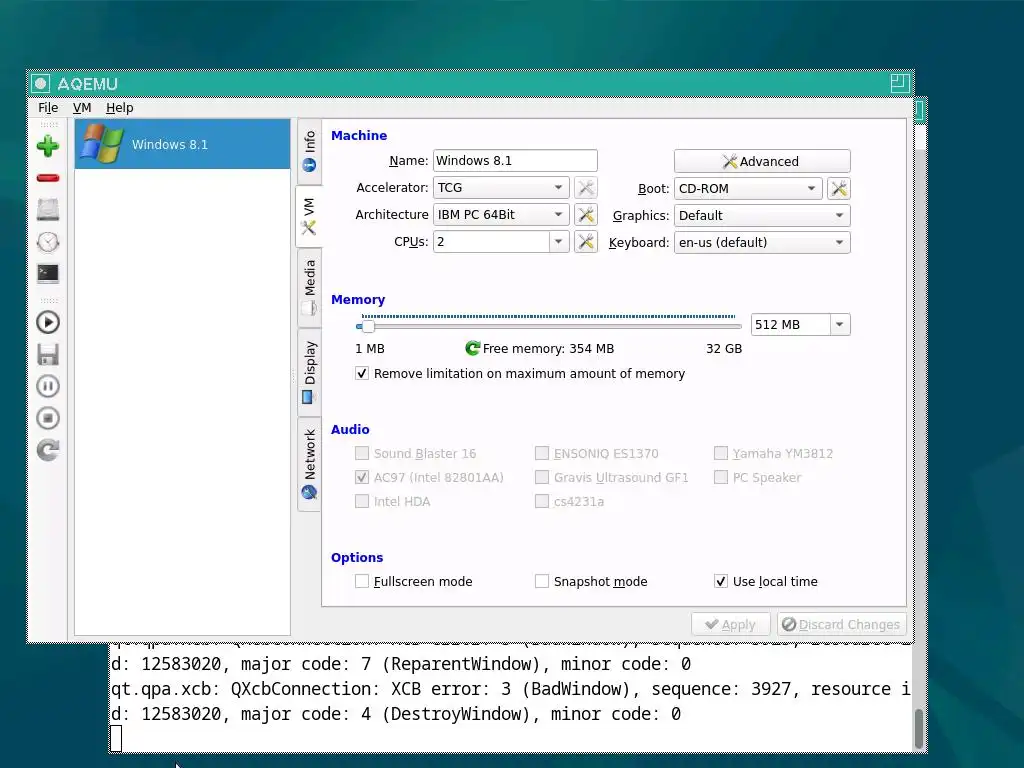Click the red minus Delete VM icon

click(x=48, y=178)
